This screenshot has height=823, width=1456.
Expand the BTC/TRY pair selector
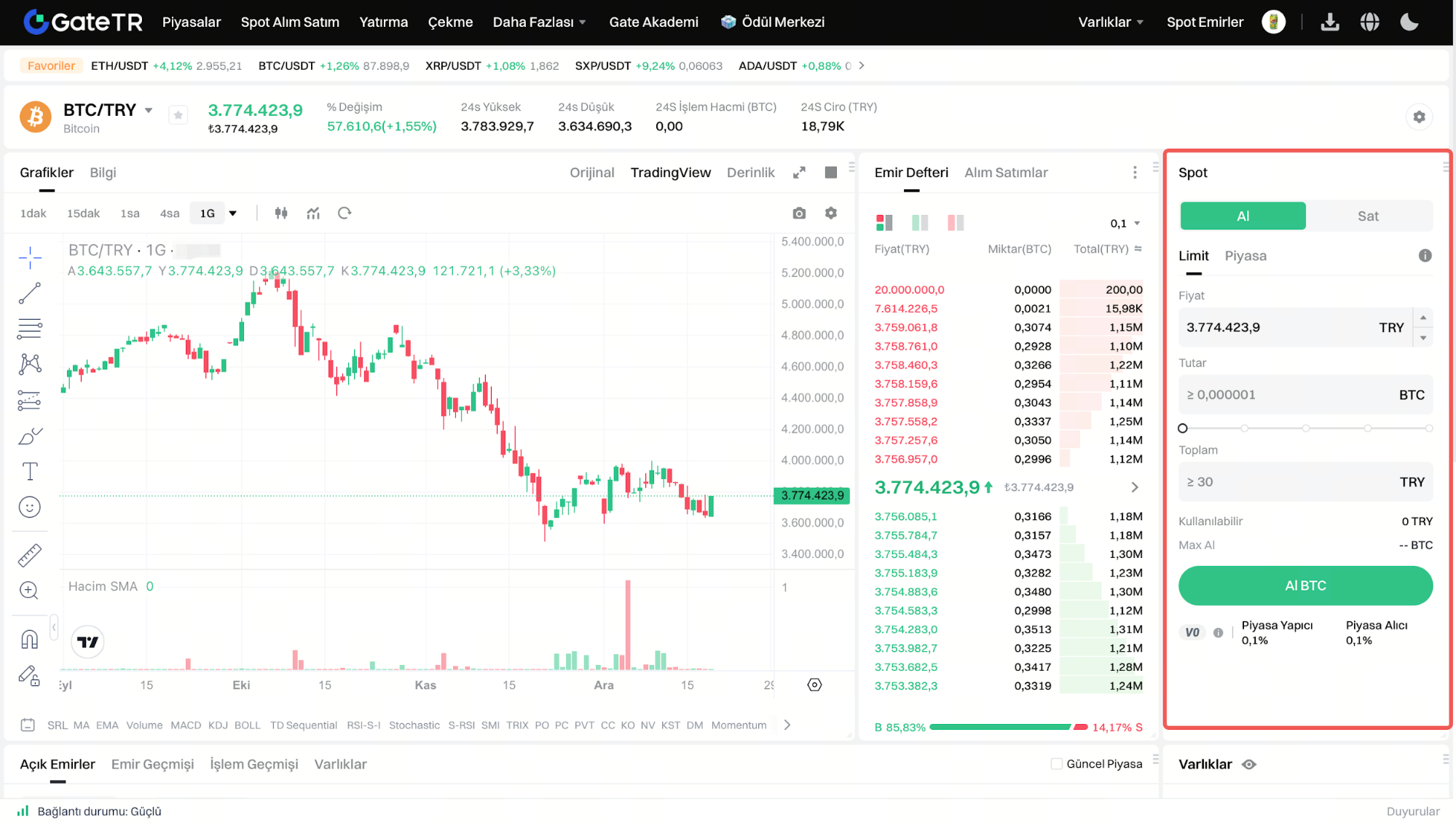(x=149, y=111)
